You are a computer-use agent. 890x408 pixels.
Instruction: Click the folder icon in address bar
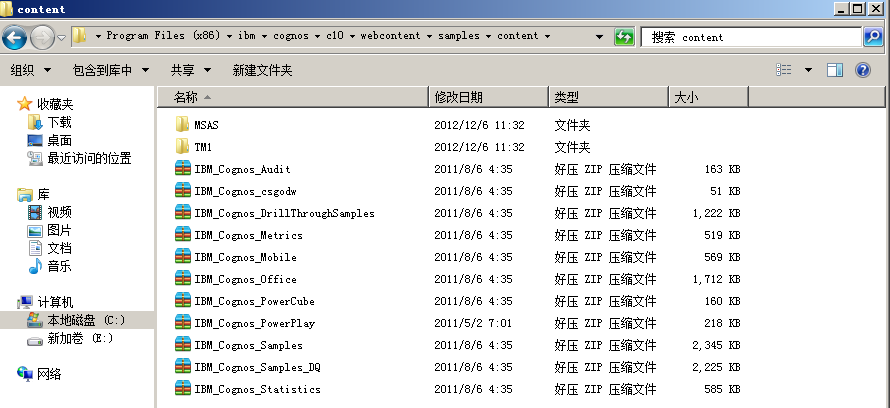pos(79,36)
